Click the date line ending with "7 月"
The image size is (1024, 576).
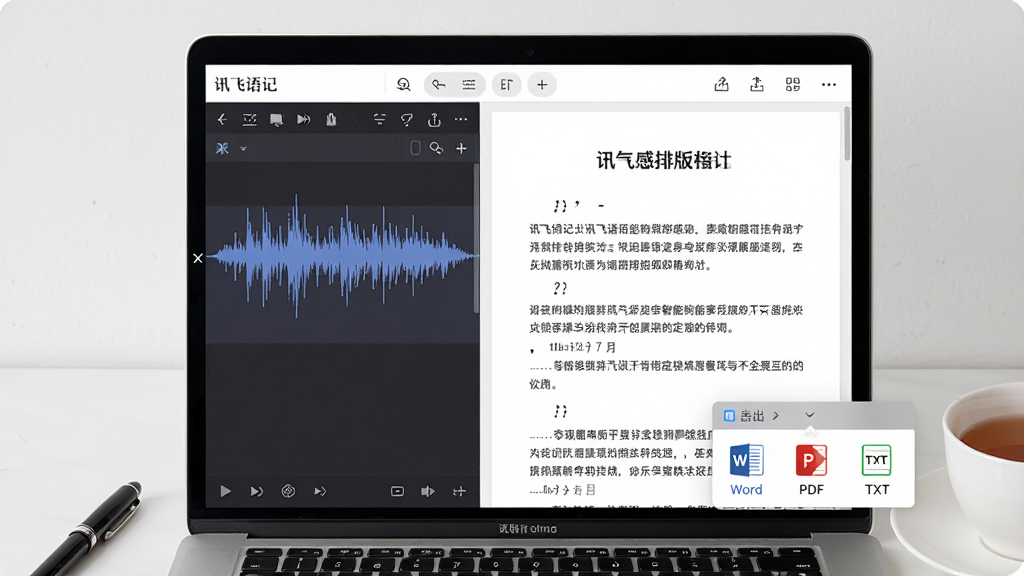pyautogui.click(x=583, y=347)
